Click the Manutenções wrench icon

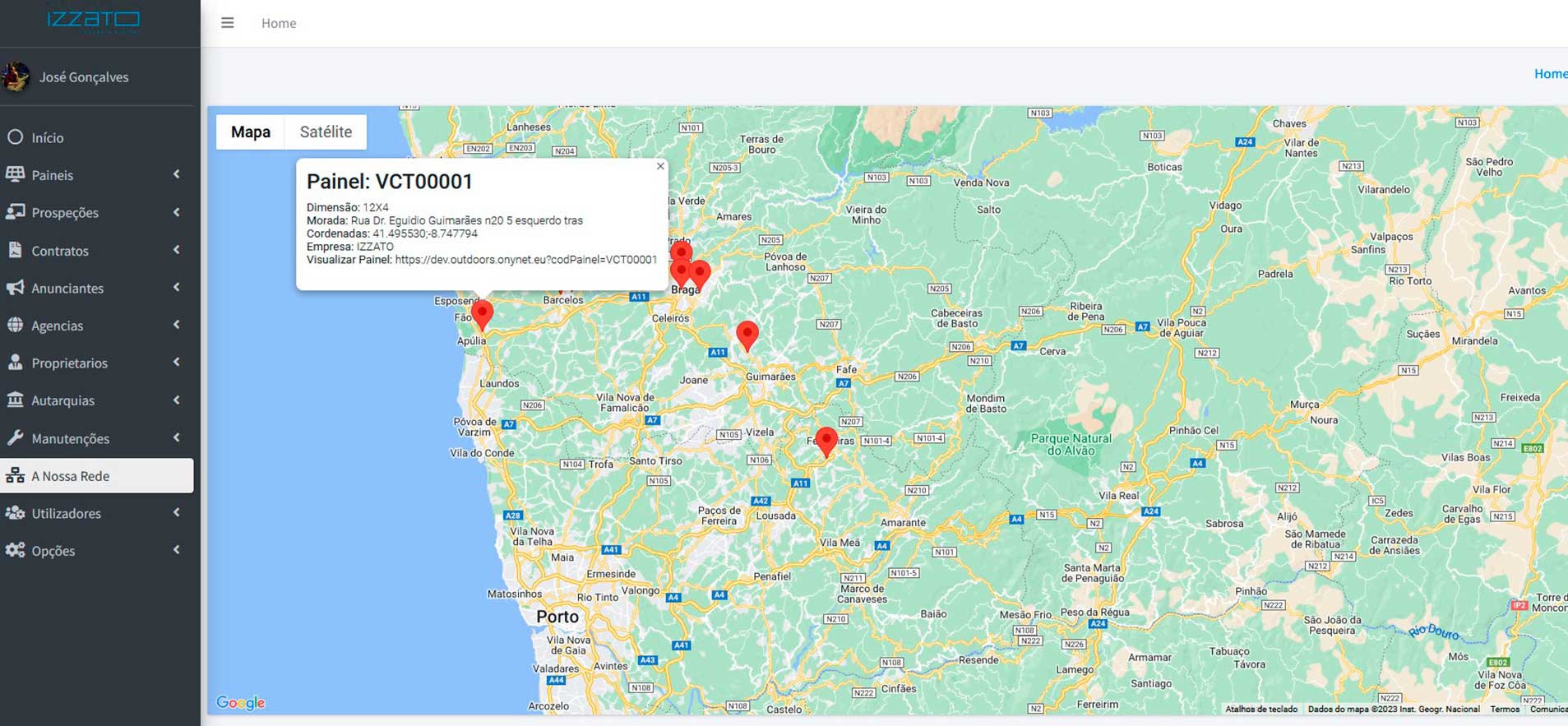(x=15, y=437)
